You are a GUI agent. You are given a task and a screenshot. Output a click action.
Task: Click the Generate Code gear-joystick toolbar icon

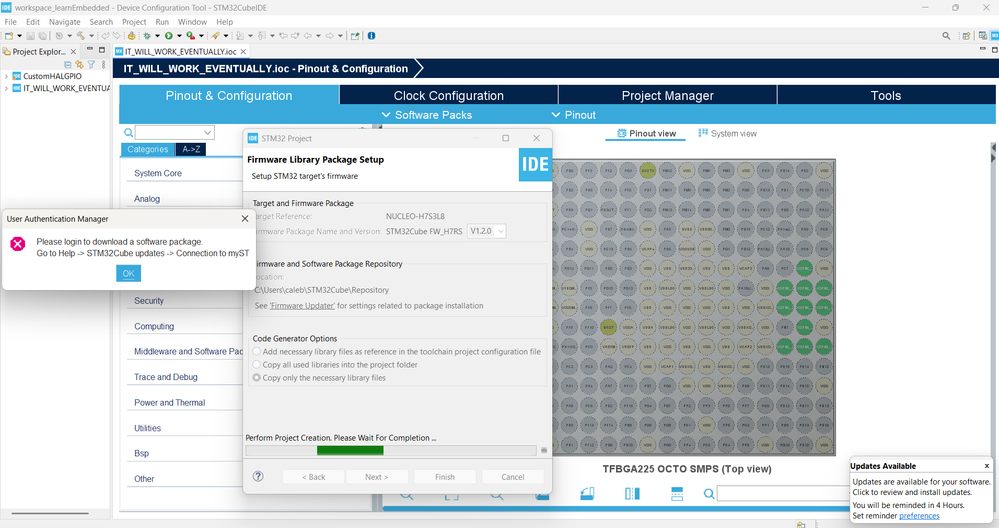[x=131, y=36]
